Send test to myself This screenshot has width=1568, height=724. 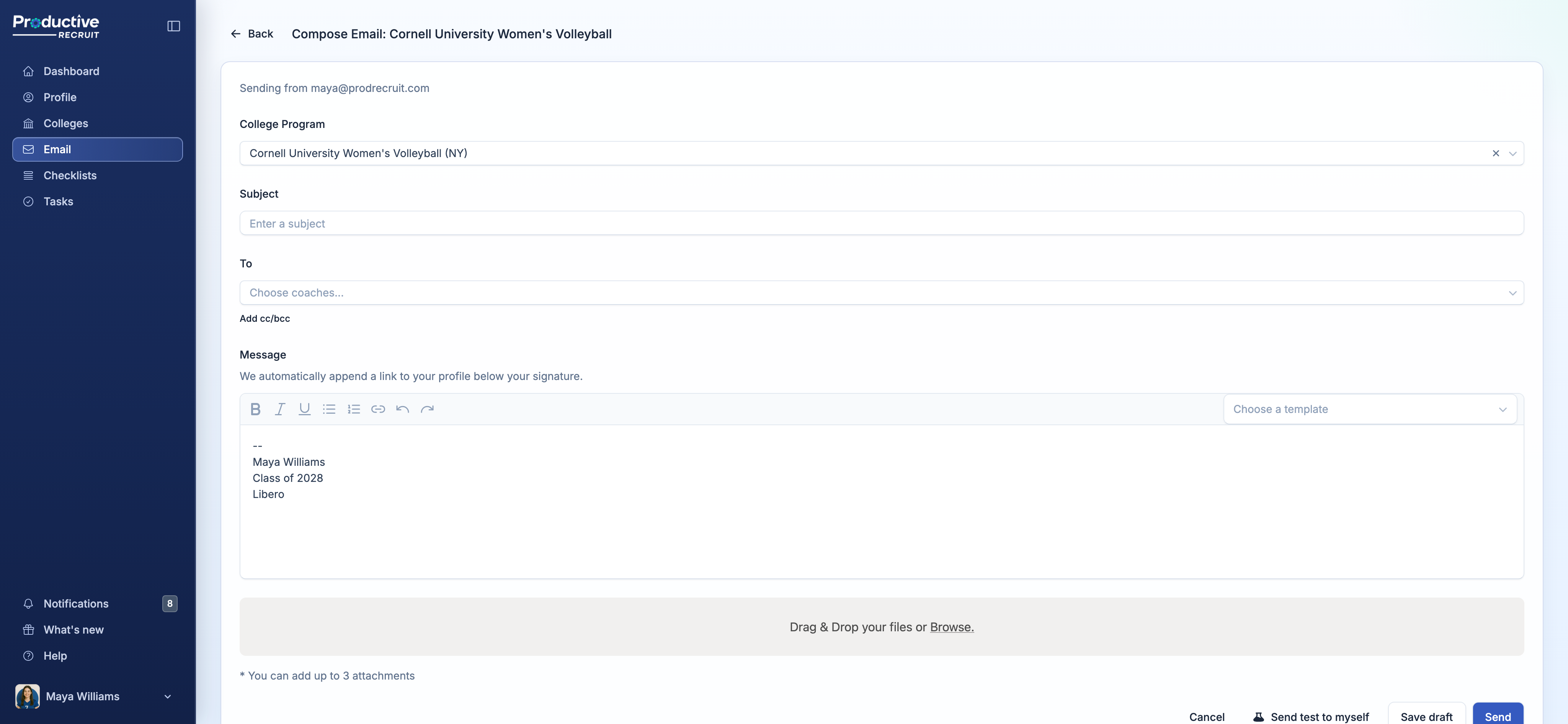[x=1310, y=717]
